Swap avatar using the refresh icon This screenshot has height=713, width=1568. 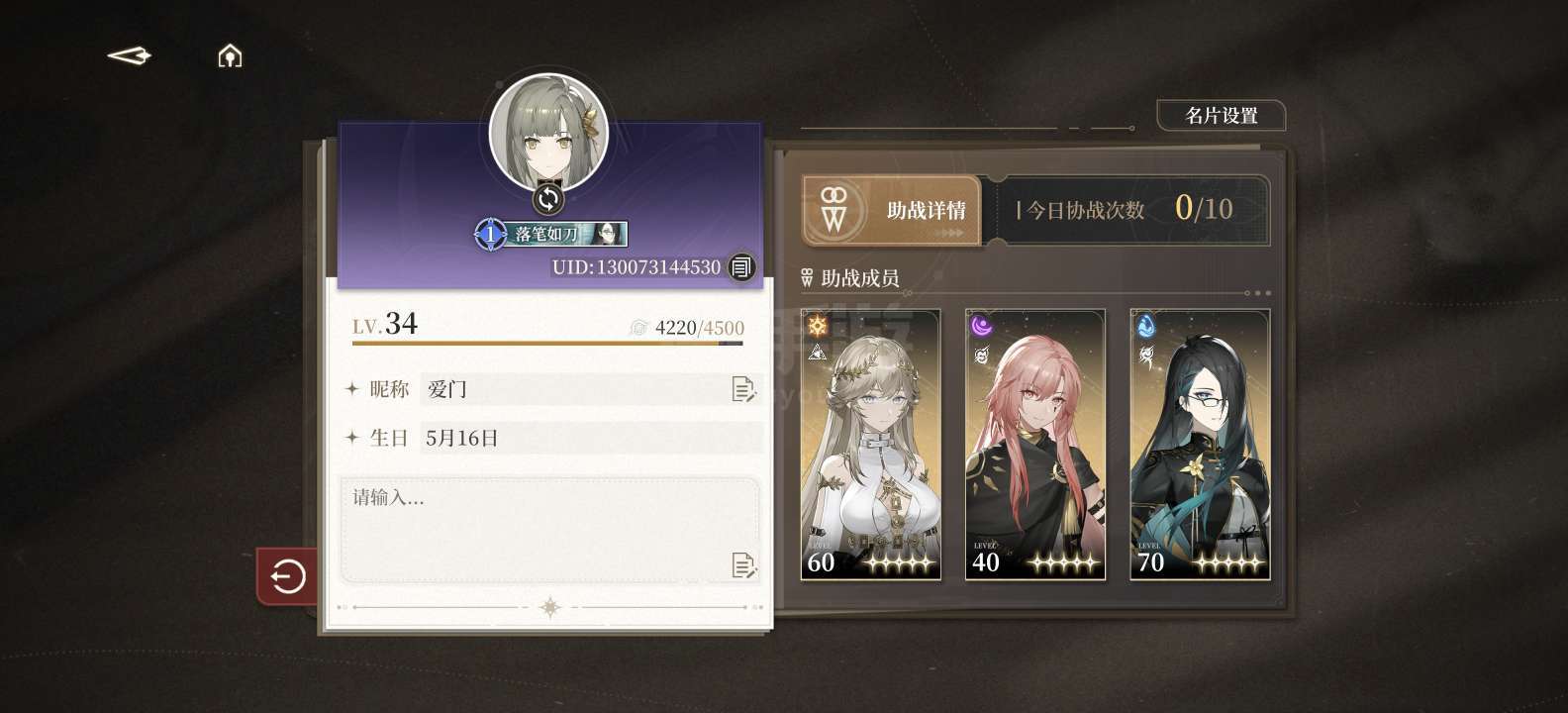[547, 199]
